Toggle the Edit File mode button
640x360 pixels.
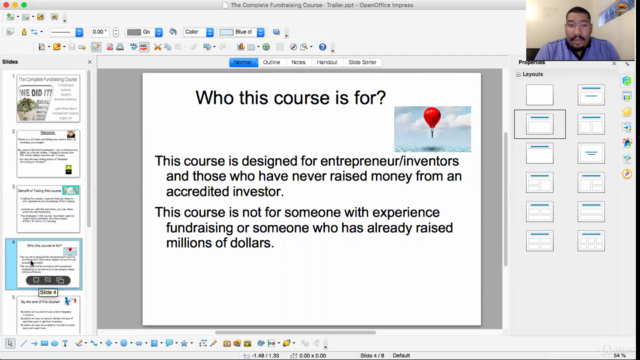96,47
